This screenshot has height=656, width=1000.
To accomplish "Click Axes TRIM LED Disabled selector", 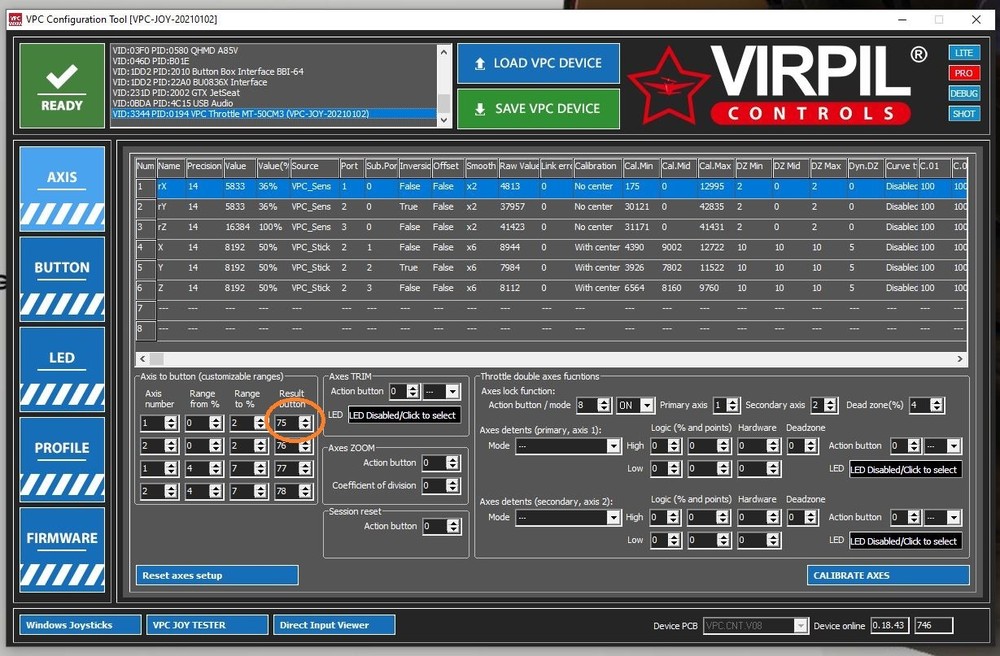I will (x=404, y=416).
